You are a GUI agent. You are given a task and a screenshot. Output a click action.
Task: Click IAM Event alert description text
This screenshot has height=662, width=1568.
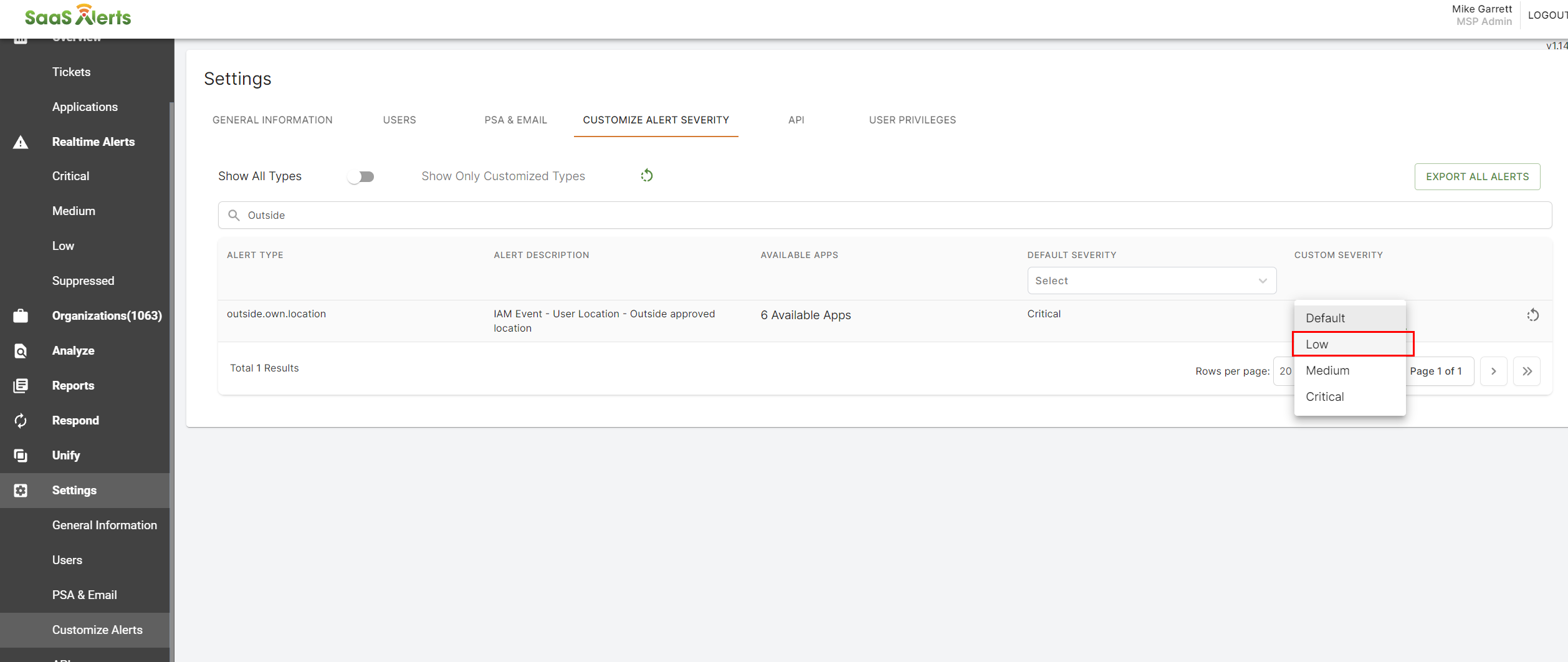pyautogui.click(x=604, y=321)
